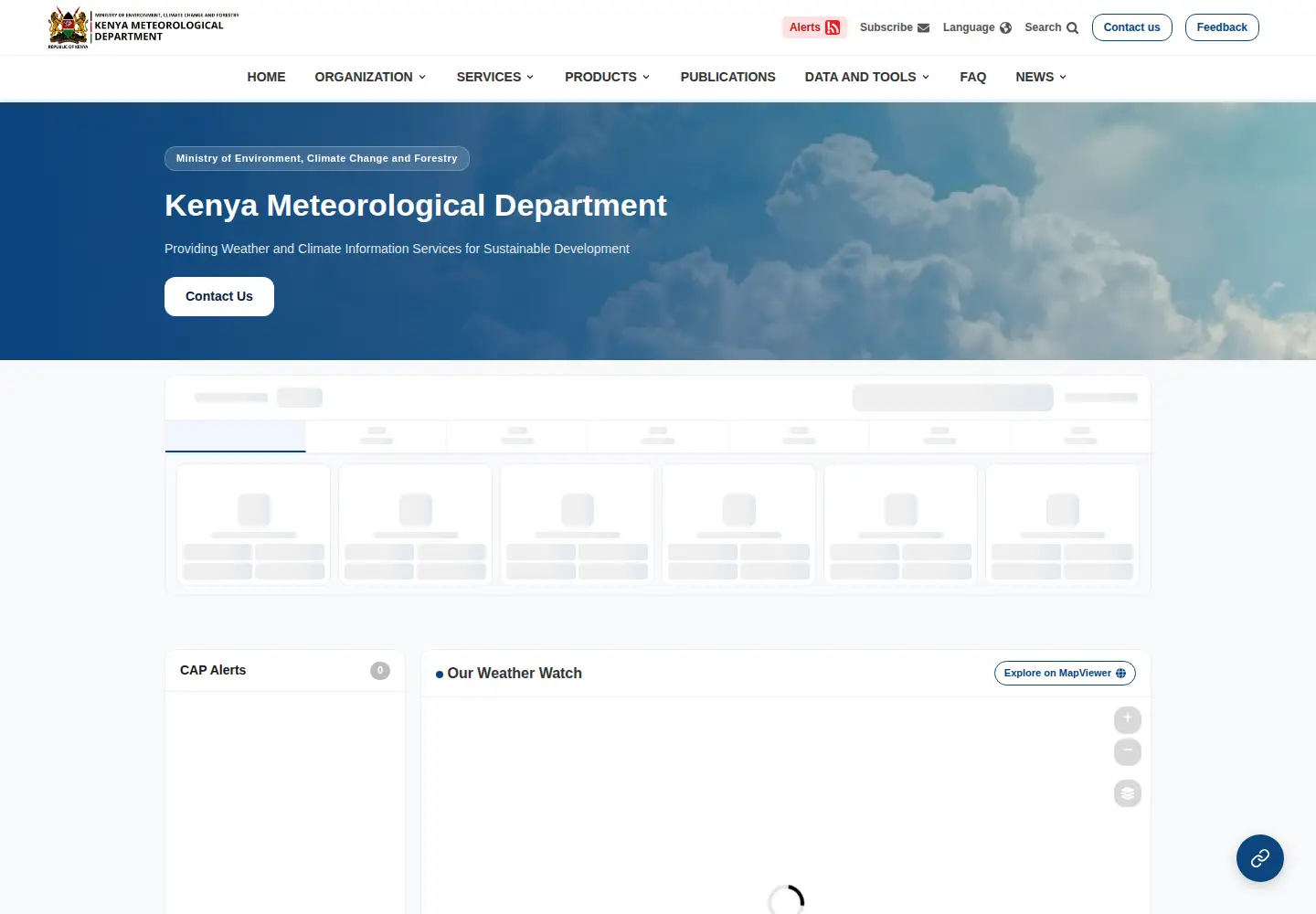
Task: Open the Alerts RSS feed icon
Action: point(833,27)
